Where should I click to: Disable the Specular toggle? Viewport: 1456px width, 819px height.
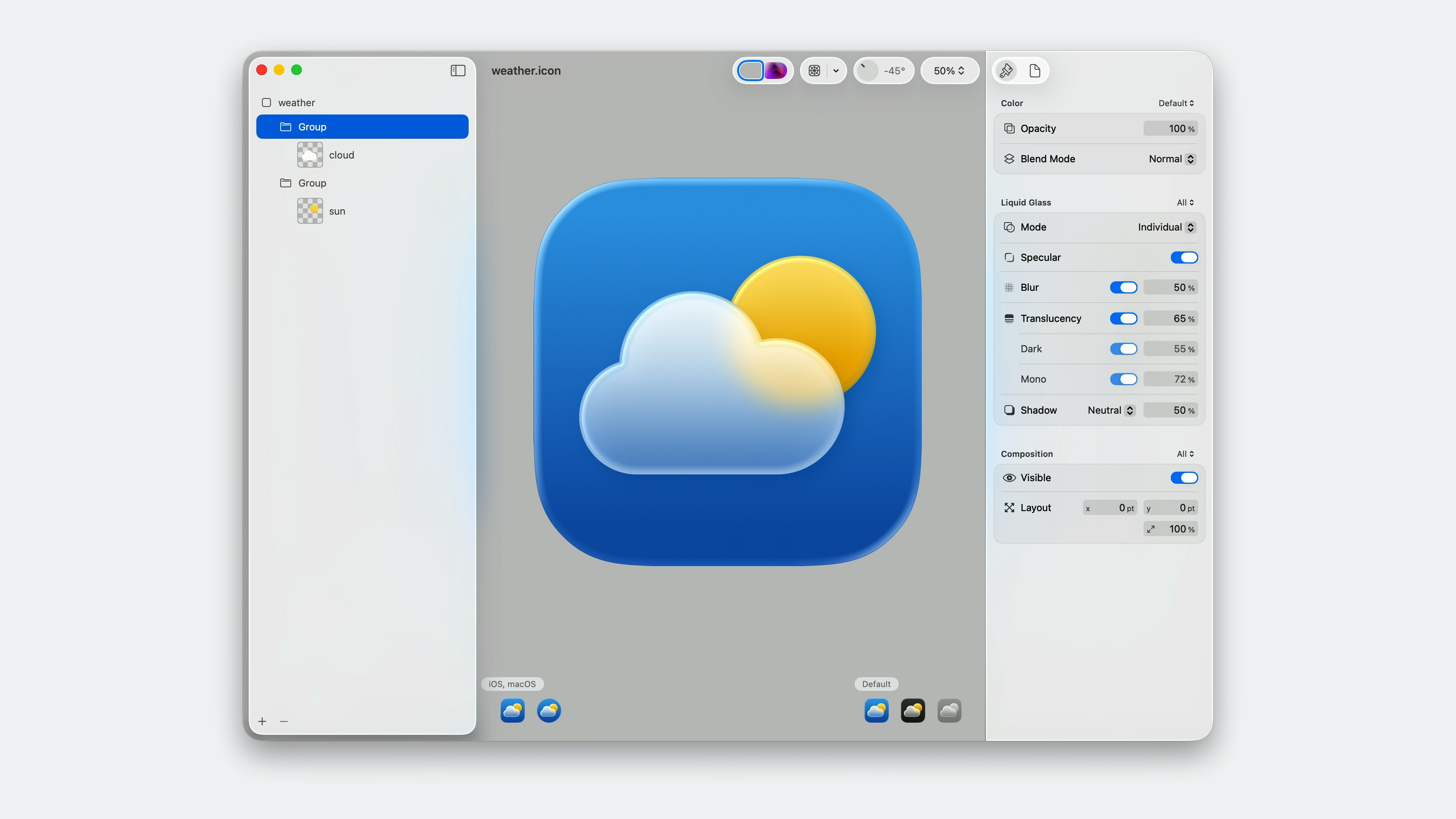[1183, 257]
